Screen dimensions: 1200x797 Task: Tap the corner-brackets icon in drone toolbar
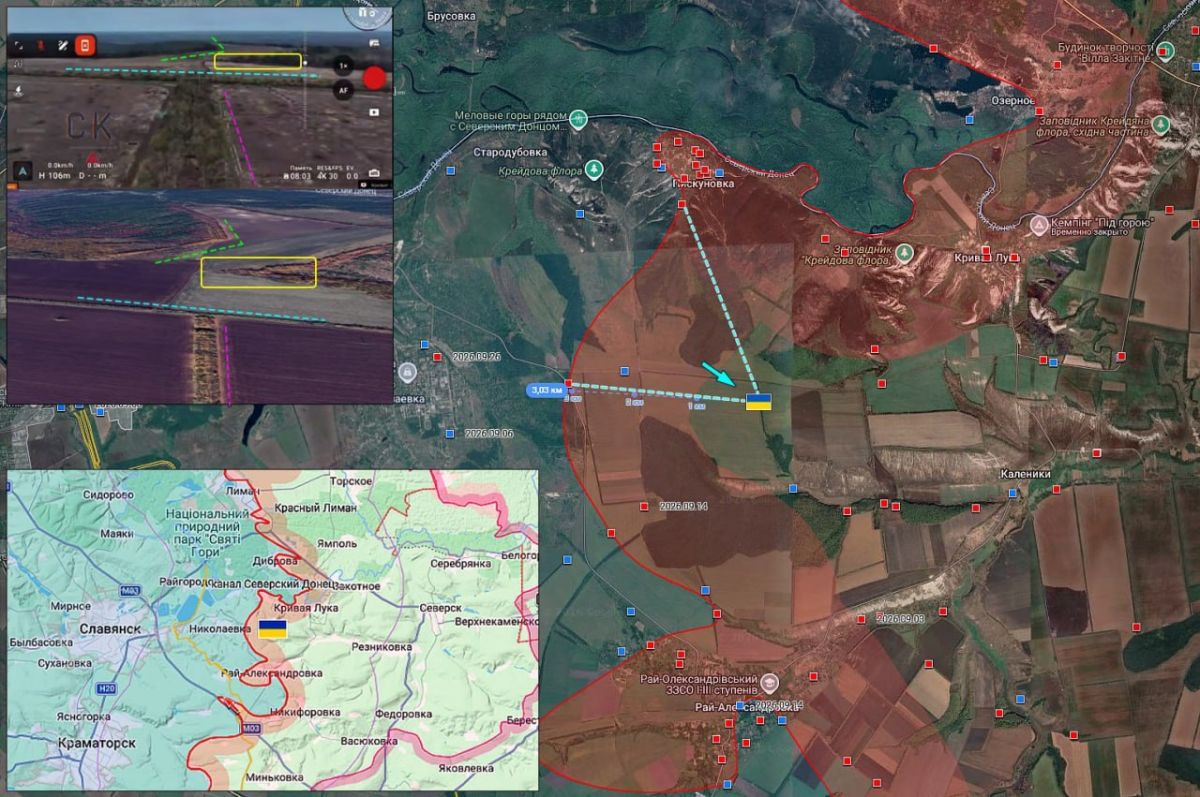point(19,45)
